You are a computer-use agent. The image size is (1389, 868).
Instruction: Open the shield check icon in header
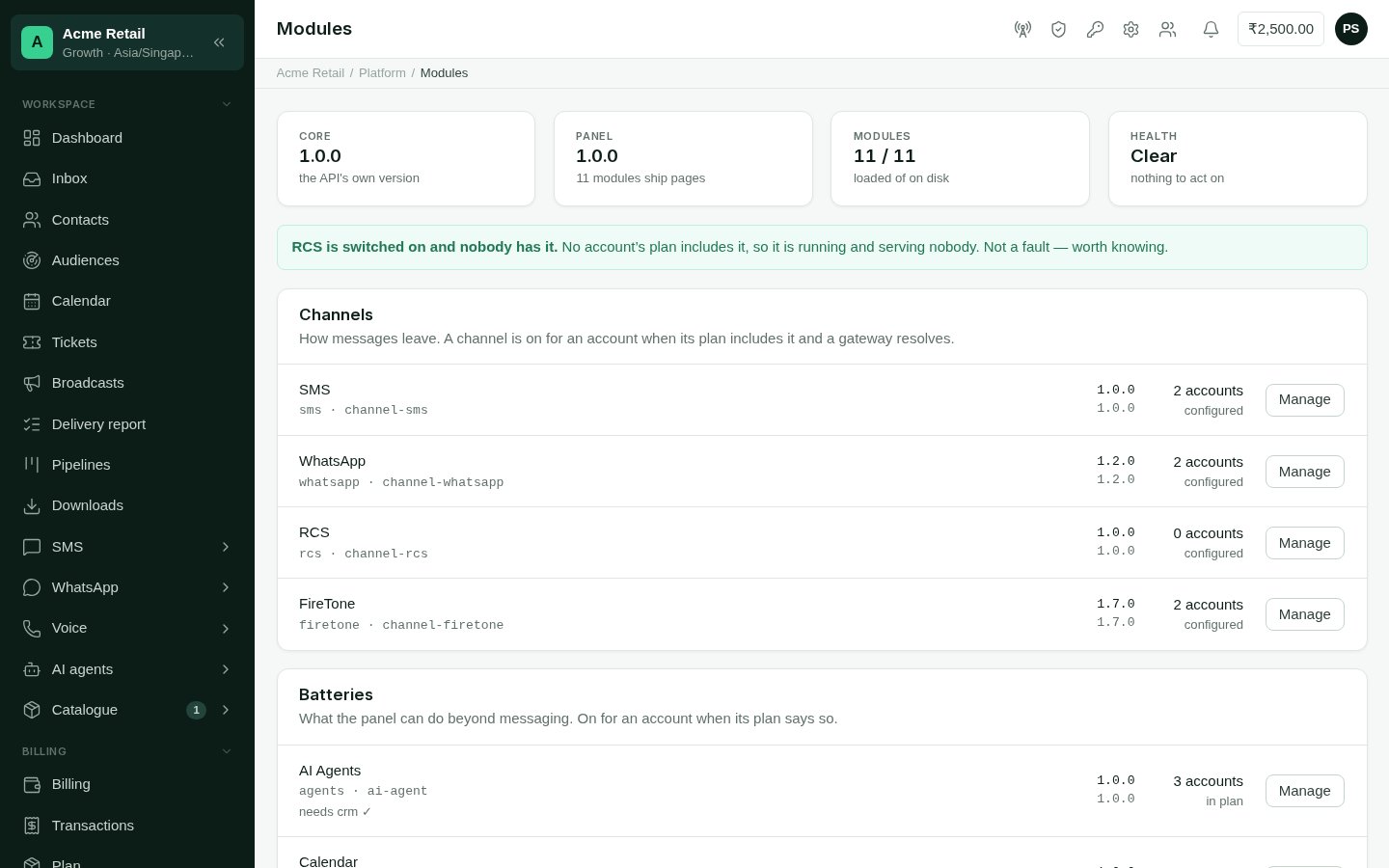click(x=1058, y=29)
